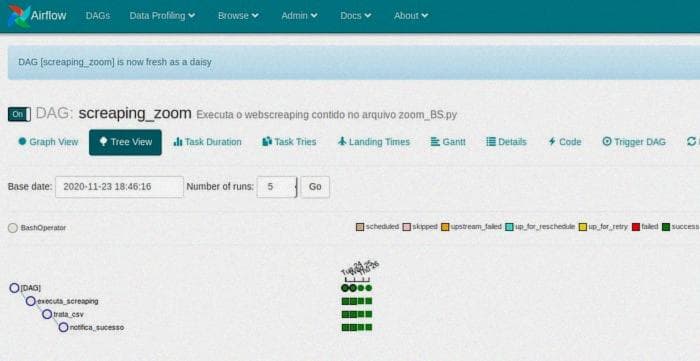Open Task Tries view
700x361 pixels.
[289, 142]
